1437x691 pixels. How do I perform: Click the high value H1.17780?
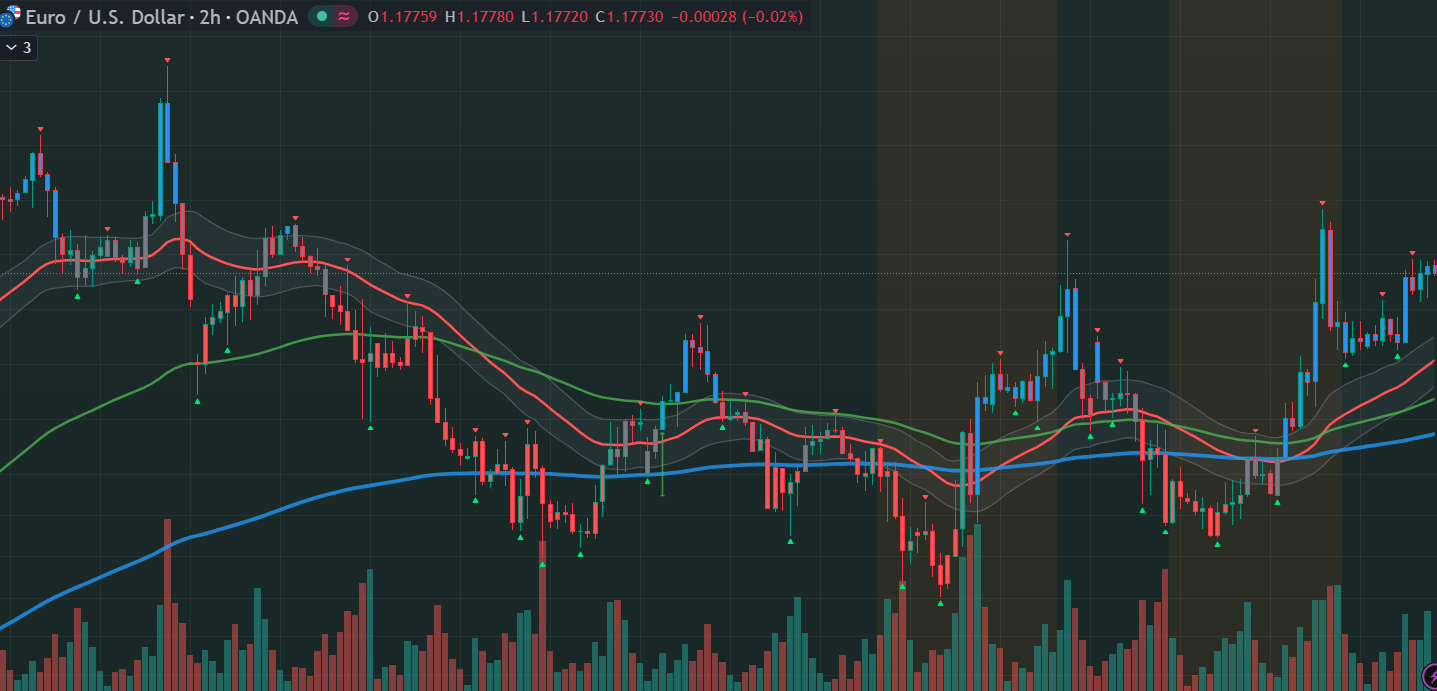tap(479, 17)
